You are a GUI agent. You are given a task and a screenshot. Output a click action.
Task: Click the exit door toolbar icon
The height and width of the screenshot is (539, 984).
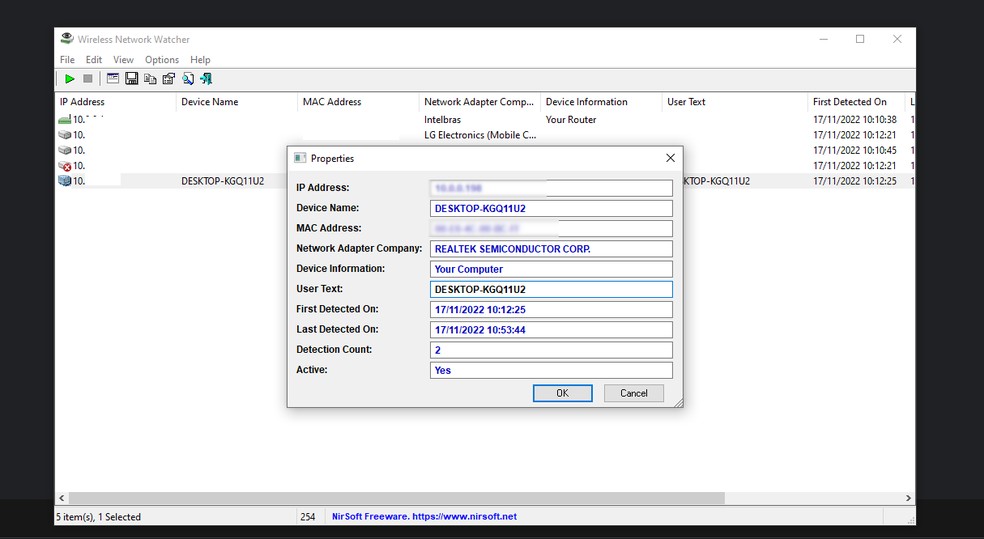click(206, 79)
